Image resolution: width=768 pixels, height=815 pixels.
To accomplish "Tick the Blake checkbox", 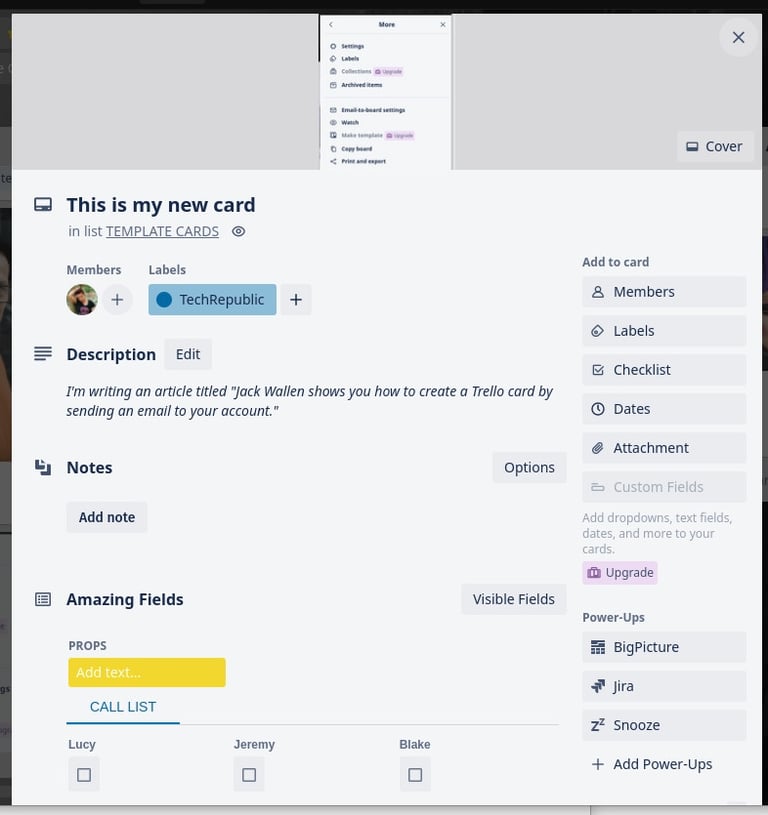I will 415,774.
